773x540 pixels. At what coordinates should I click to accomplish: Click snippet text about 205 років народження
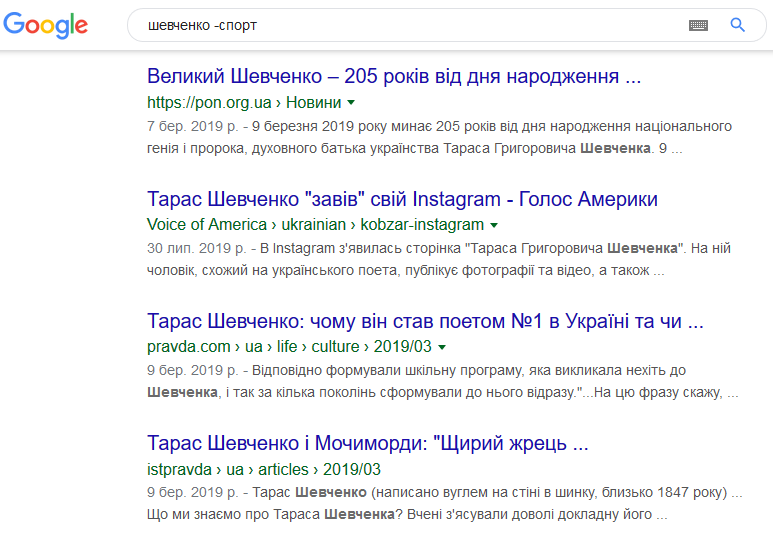439,137
